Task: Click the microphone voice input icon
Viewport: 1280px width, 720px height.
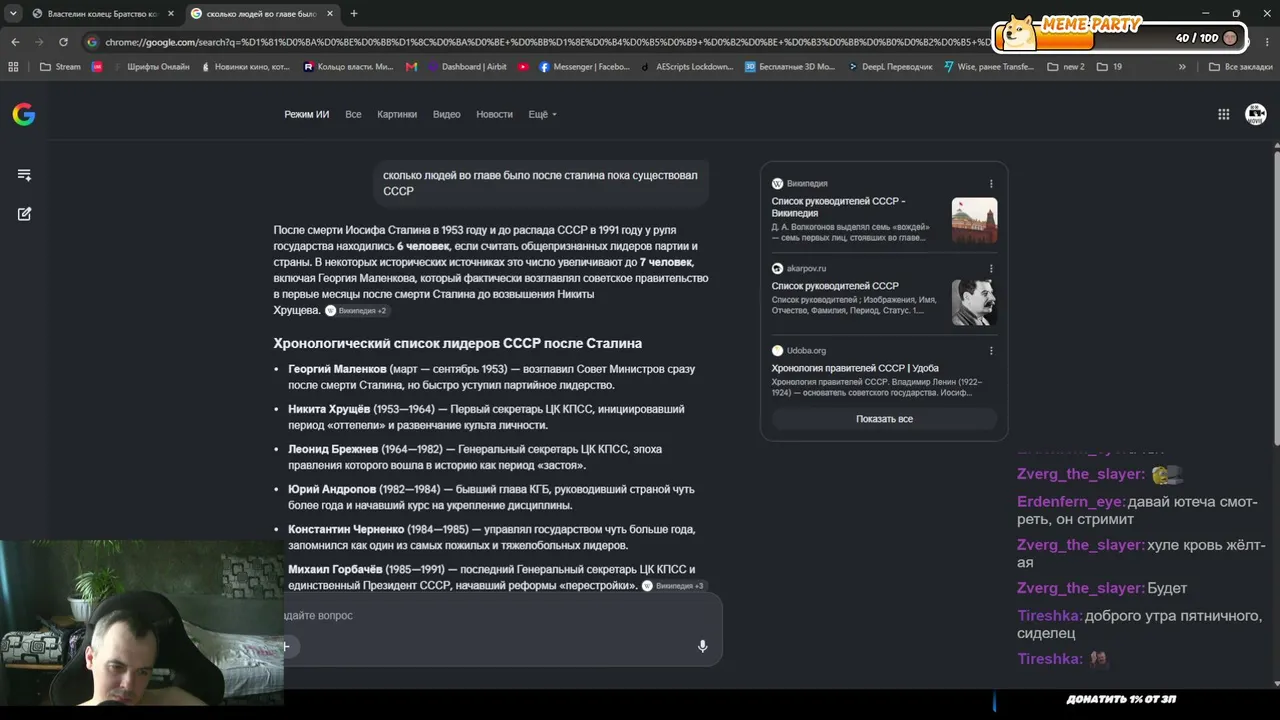Action: click(702, 646)
